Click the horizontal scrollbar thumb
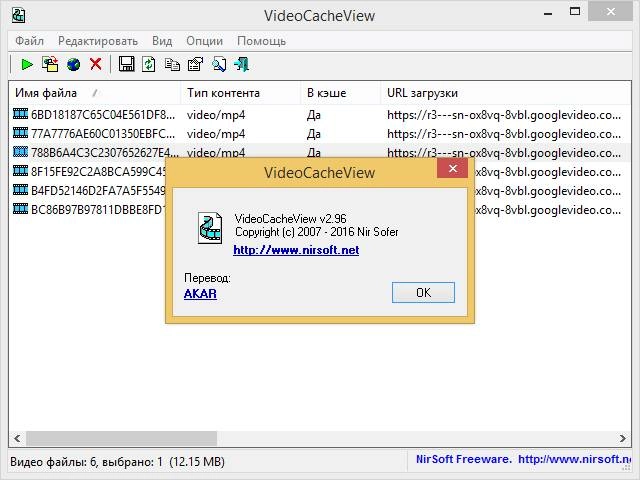The image size is (640, 480). tap(122, 439)
